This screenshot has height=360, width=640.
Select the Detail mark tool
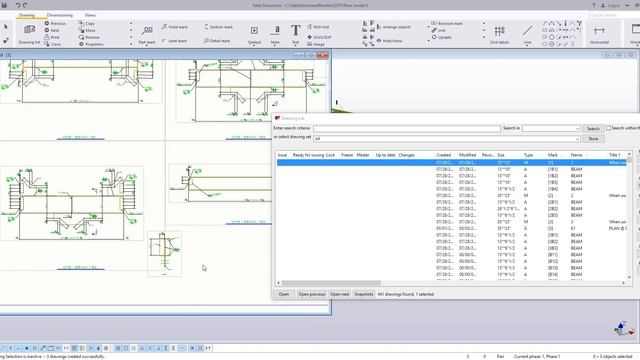click(217, 41)
